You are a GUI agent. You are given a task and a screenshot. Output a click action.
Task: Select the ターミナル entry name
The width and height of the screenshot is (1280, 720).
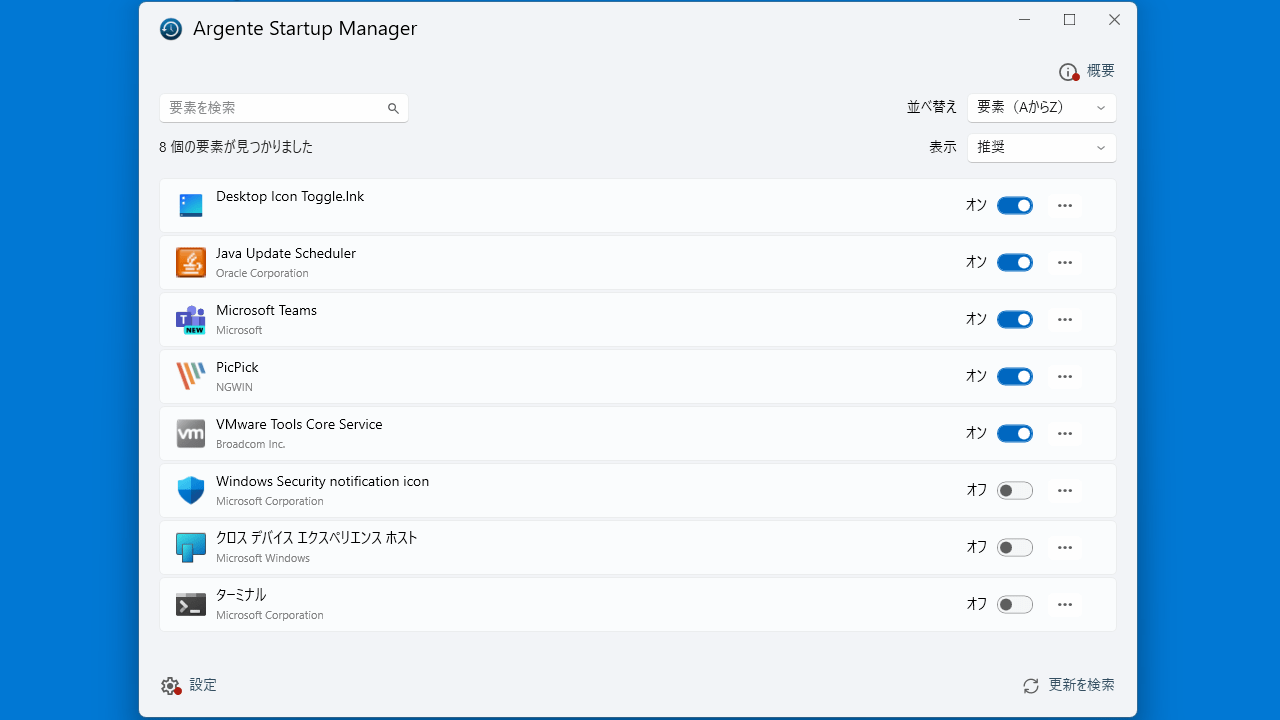[x=241, y=595]
